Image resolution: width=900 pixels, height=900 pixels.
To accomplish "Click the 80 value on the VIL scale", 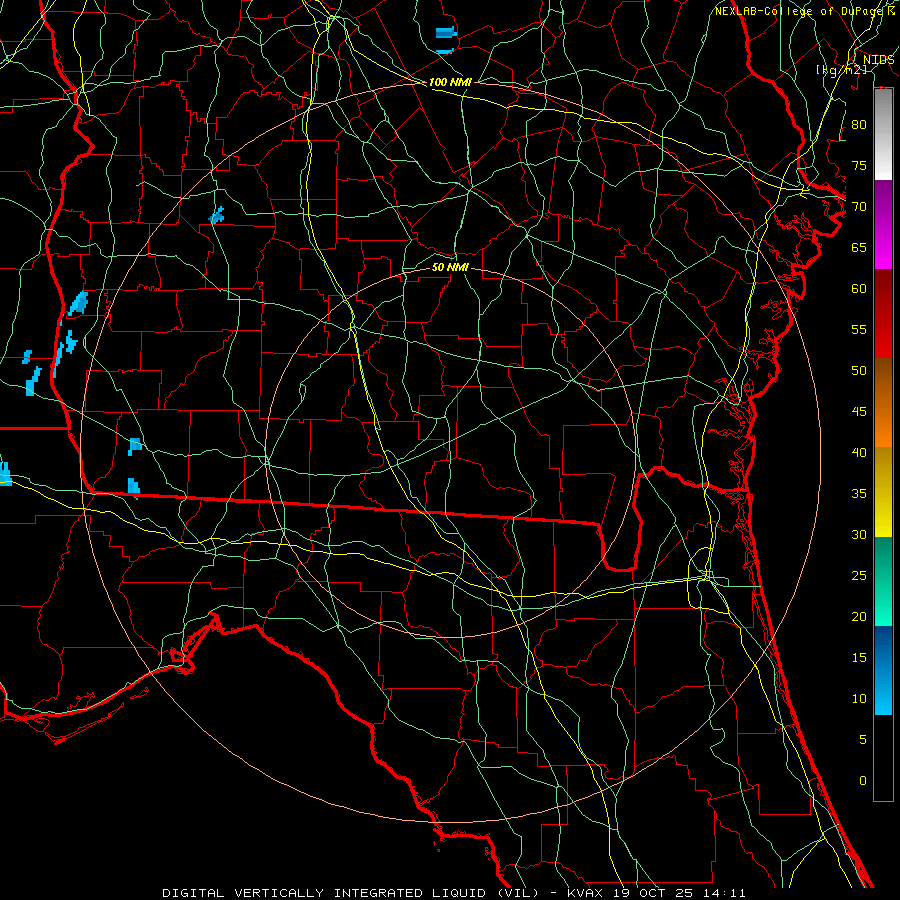I will tap(859, 125).
